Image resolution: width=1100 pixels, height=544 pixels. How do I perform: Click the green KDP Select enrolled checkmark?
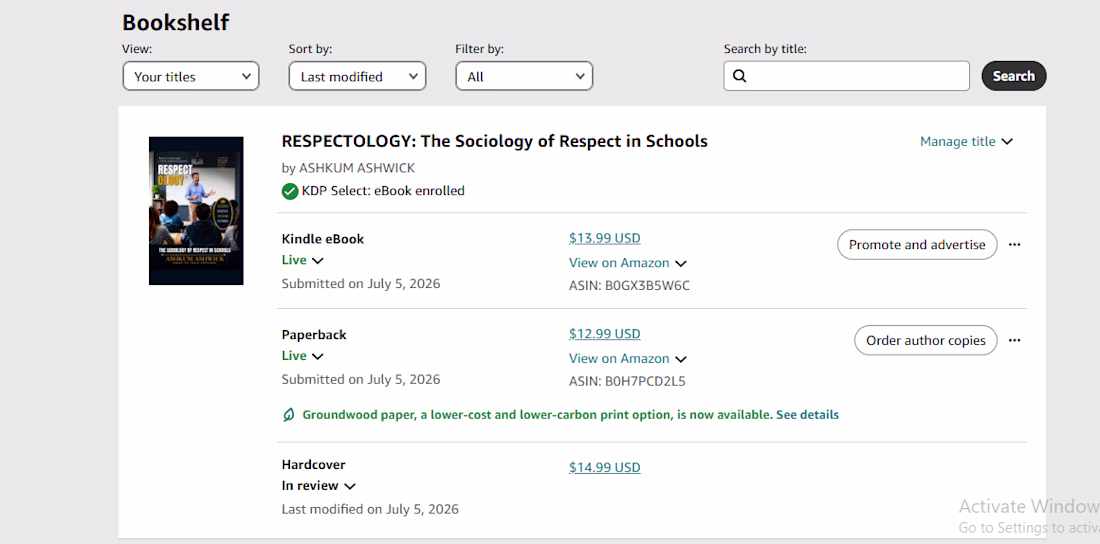(x=290, y=191)
